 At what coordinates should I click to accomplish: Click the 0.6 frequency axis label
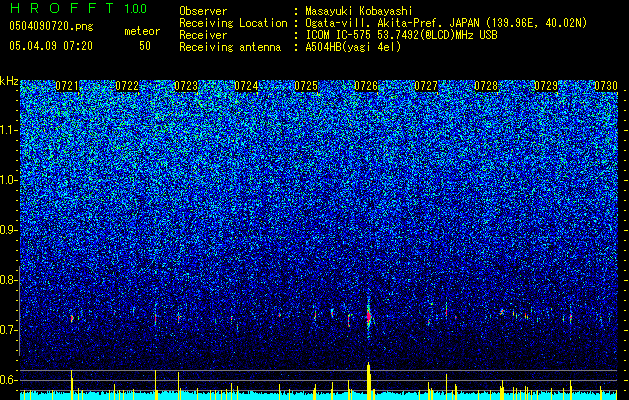[x=8, y=380]
